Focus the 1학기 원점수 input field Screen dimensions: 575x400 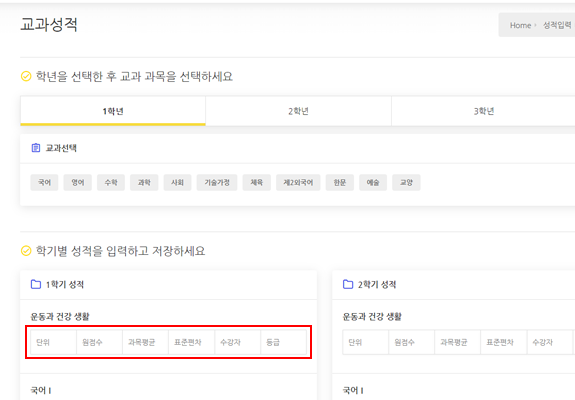(99, 342)
